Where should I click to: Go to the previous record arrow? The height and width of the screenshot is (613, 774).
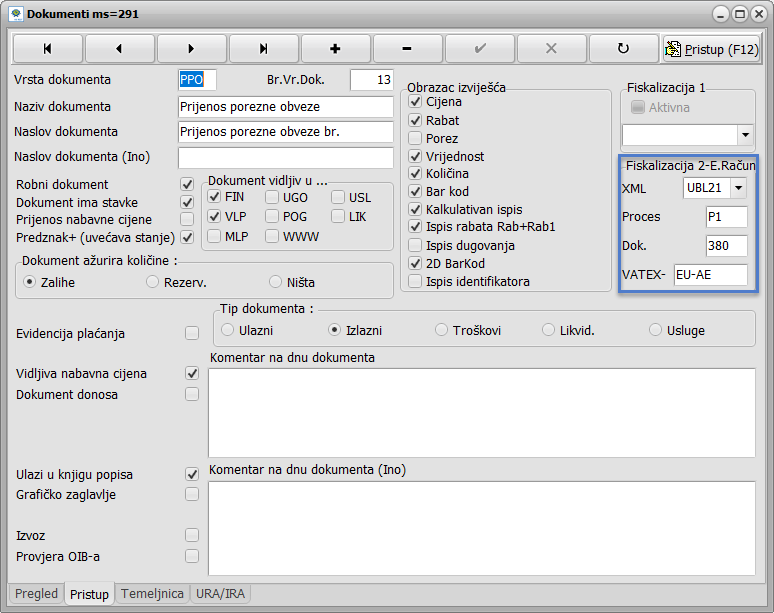[x=119, y=48]
